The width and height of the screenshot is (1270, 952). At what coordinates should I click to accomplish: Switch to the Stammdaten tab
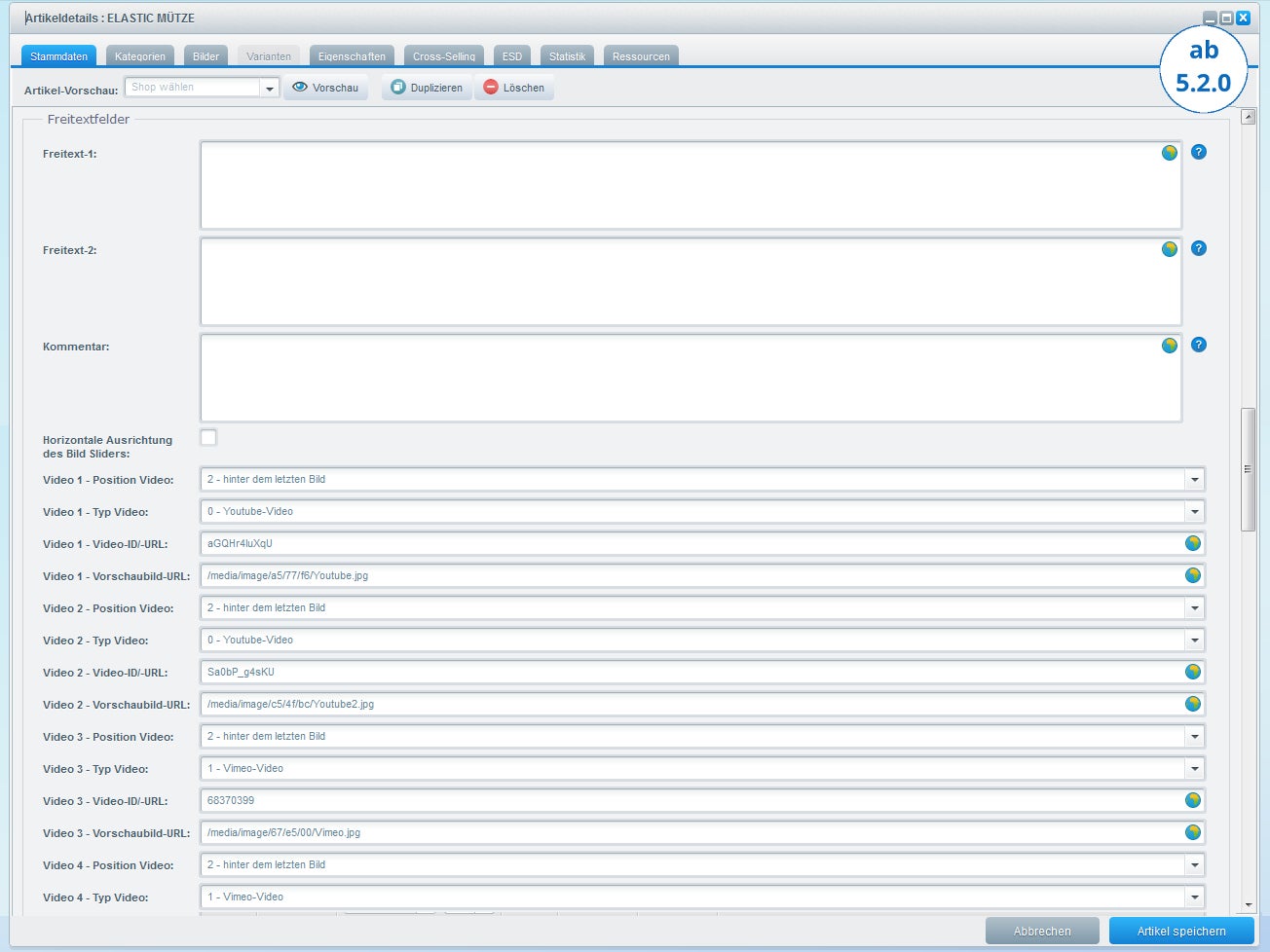[58, 56]
